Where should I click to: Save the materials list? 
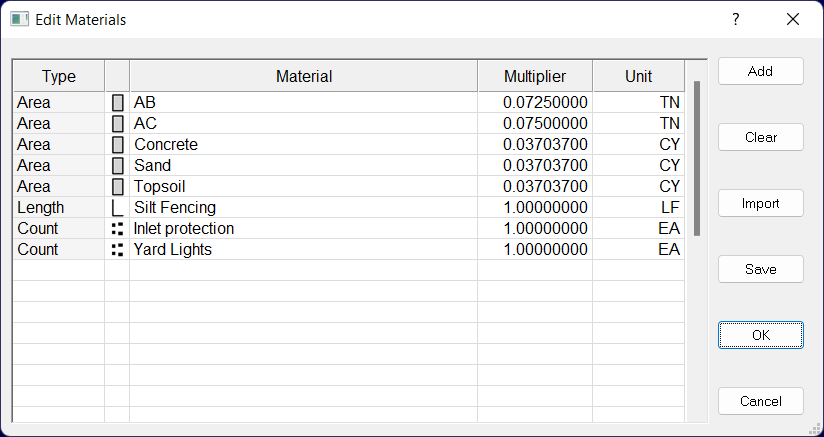(760, 270)
